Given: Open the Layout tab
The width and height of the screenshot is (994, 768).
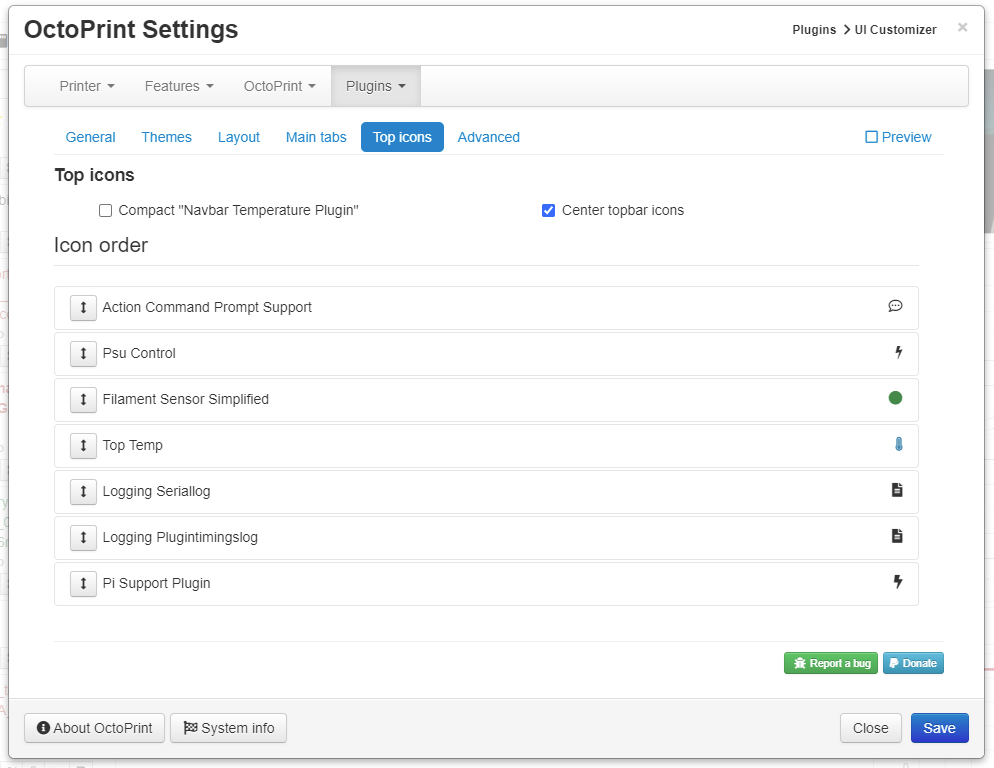Looking at the screenshot, I should pyautogui.click(x=238, y=137).
